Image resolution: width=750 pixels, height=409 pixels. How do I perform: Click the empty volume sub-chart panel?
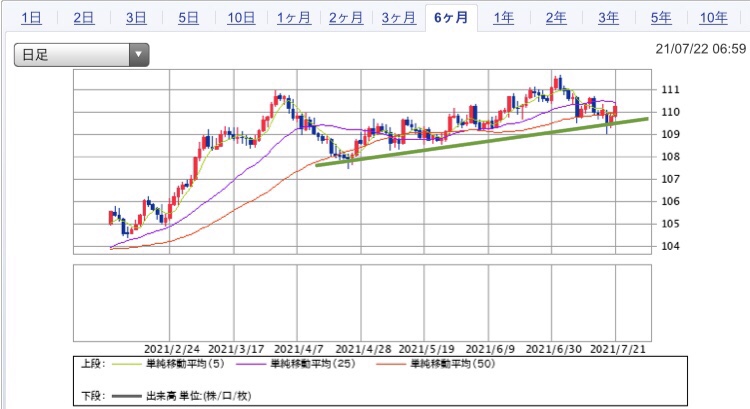[x=362, y=303]
